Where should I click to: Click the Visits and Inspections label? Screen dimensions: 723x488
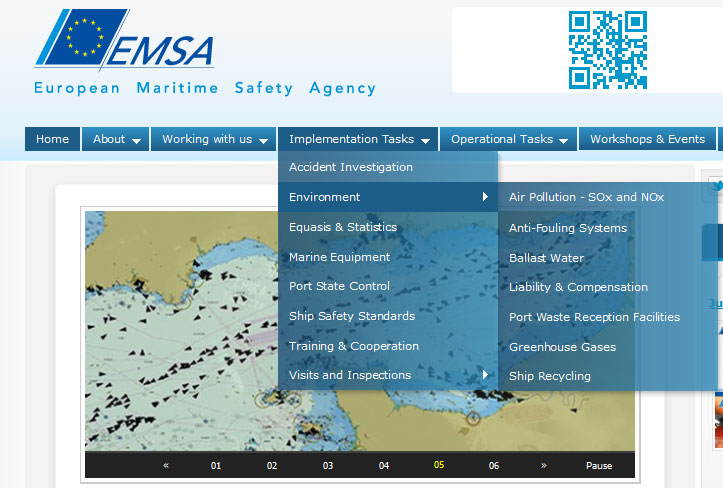[x=350, y=375]
